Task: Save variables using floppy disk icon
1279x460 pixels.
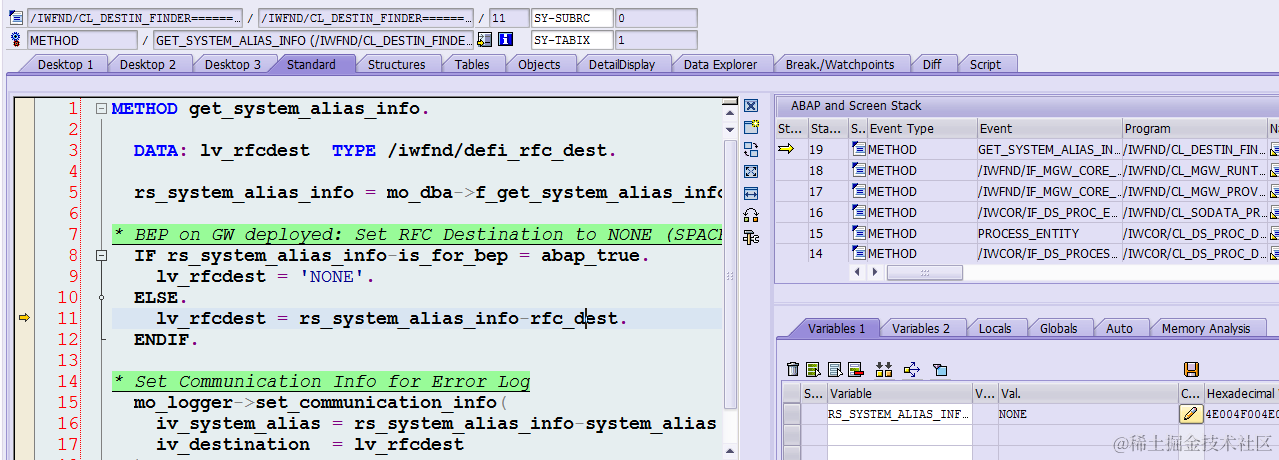Action: coord(1191,370)
